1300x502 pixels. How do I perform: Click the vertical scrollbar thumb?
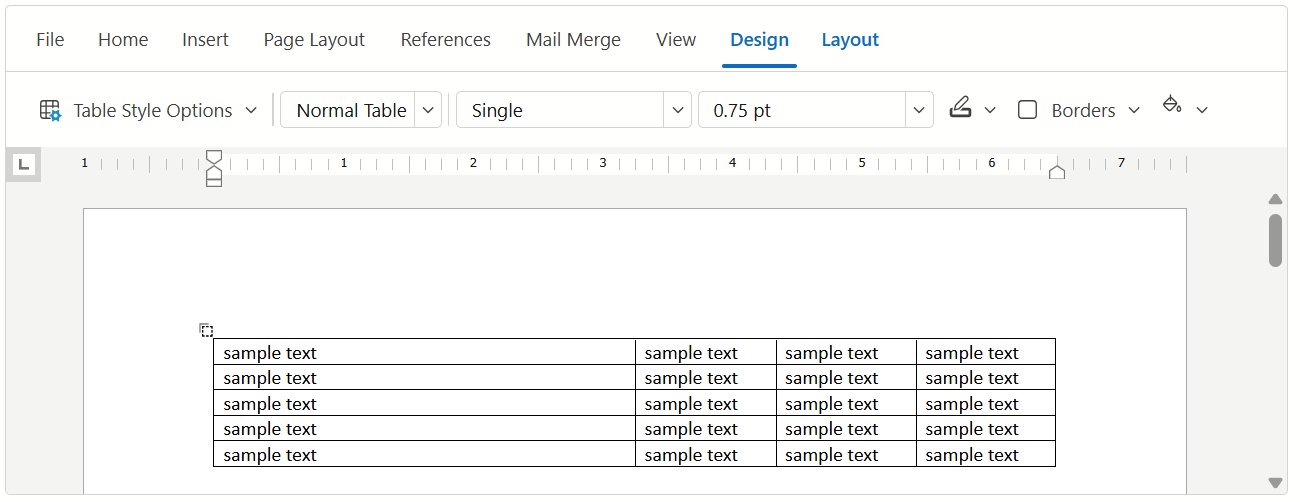pos(1275,240)
